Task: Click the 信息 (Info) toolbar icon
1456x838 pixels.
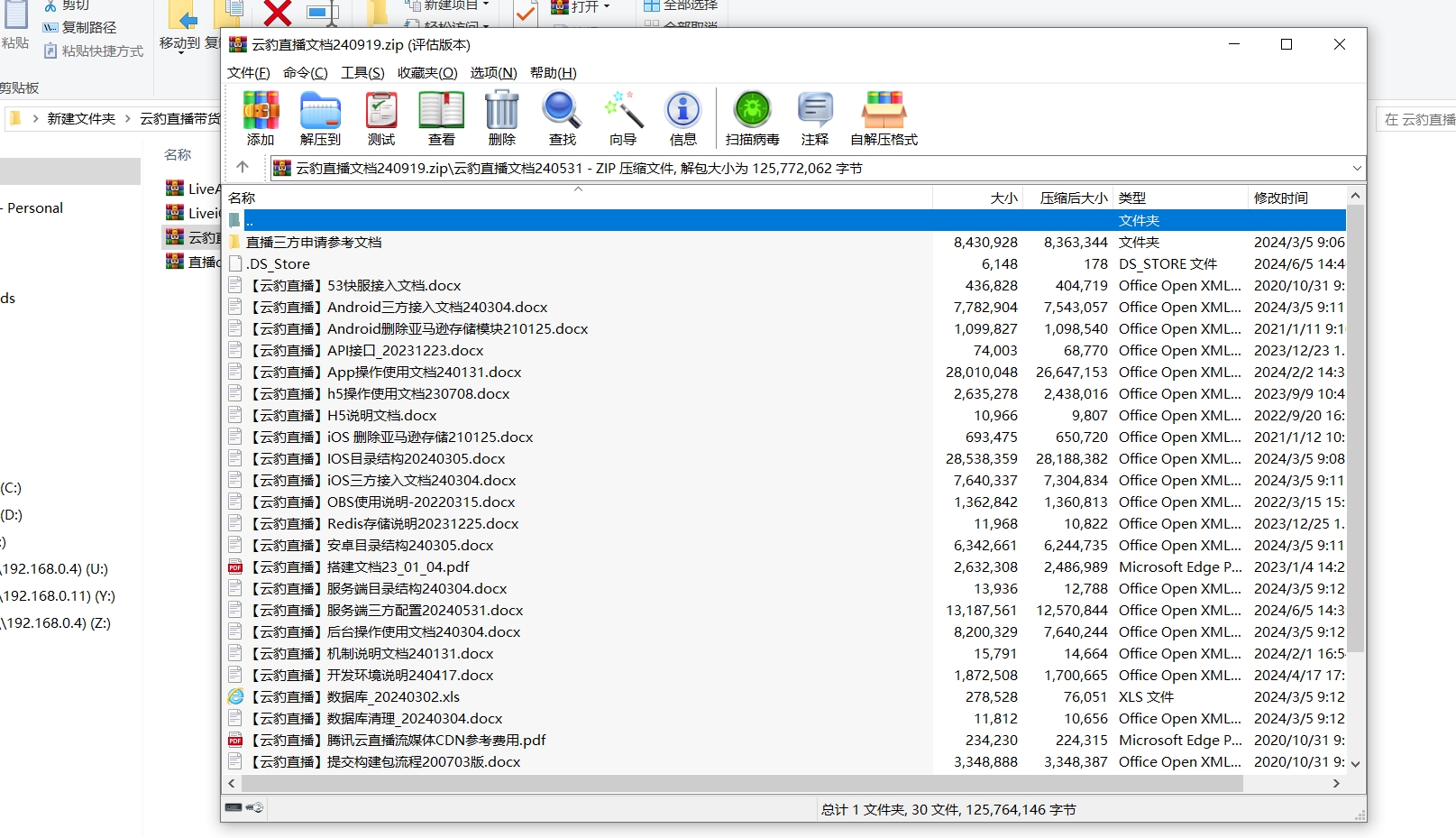Action: (x=683, y=118)
